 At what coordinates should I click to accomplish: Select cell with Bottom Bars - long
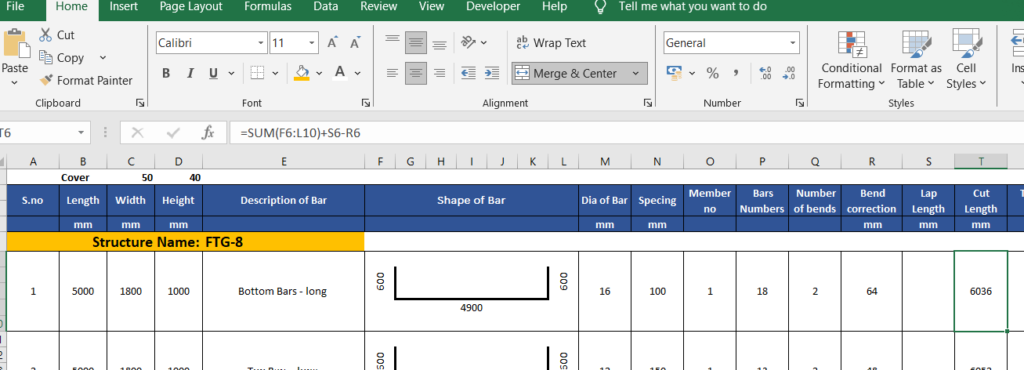(x=283, y=291)
